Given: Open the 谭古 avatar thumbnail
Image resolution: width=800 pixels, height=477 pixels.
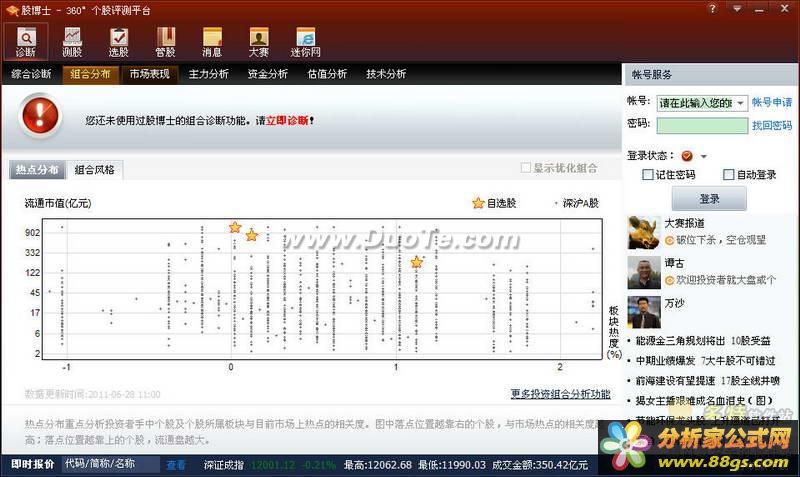Looking at the screenshot, I should (644, 272).
